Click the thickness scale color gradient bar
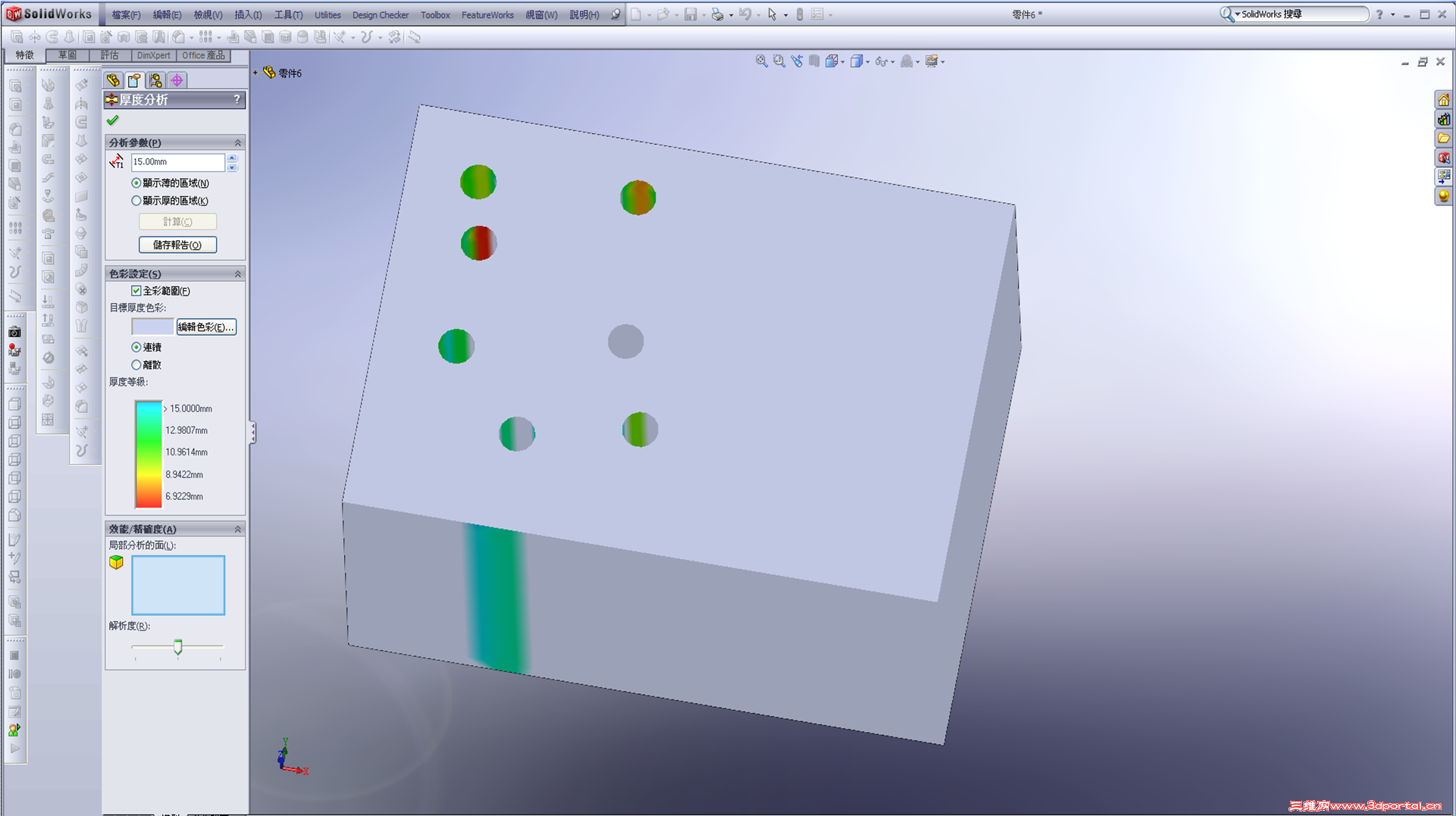This screenshot has height=816, width=1456. click(x=148, y=454)
